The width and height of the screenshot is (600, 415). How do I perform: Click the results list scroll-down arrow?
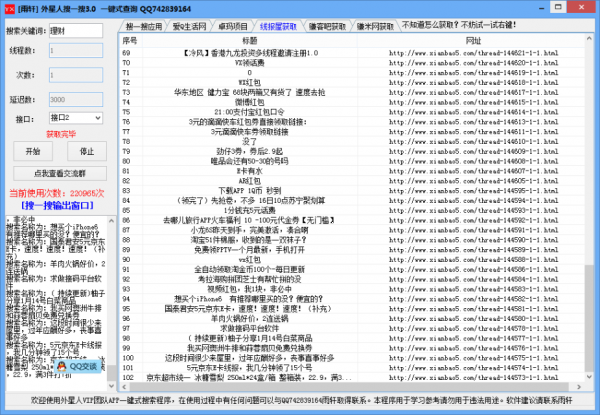589,377
